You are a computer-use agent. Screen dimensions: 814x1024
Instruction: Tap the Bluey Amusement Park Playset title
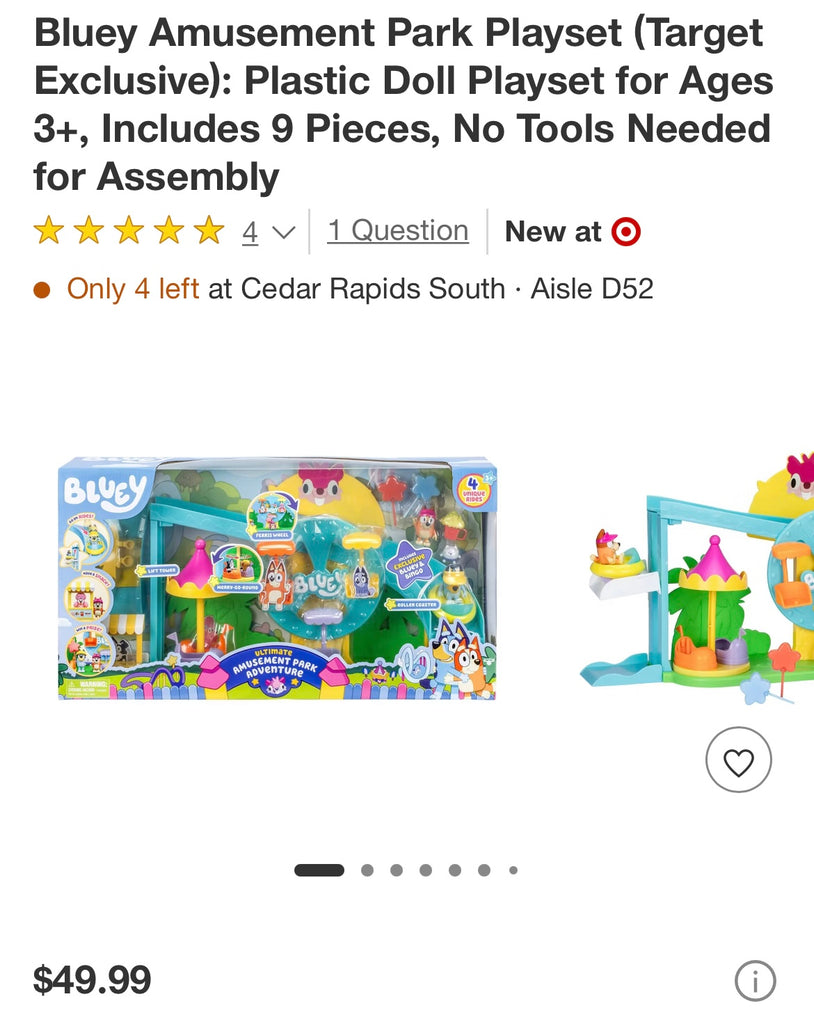(403, 104)
